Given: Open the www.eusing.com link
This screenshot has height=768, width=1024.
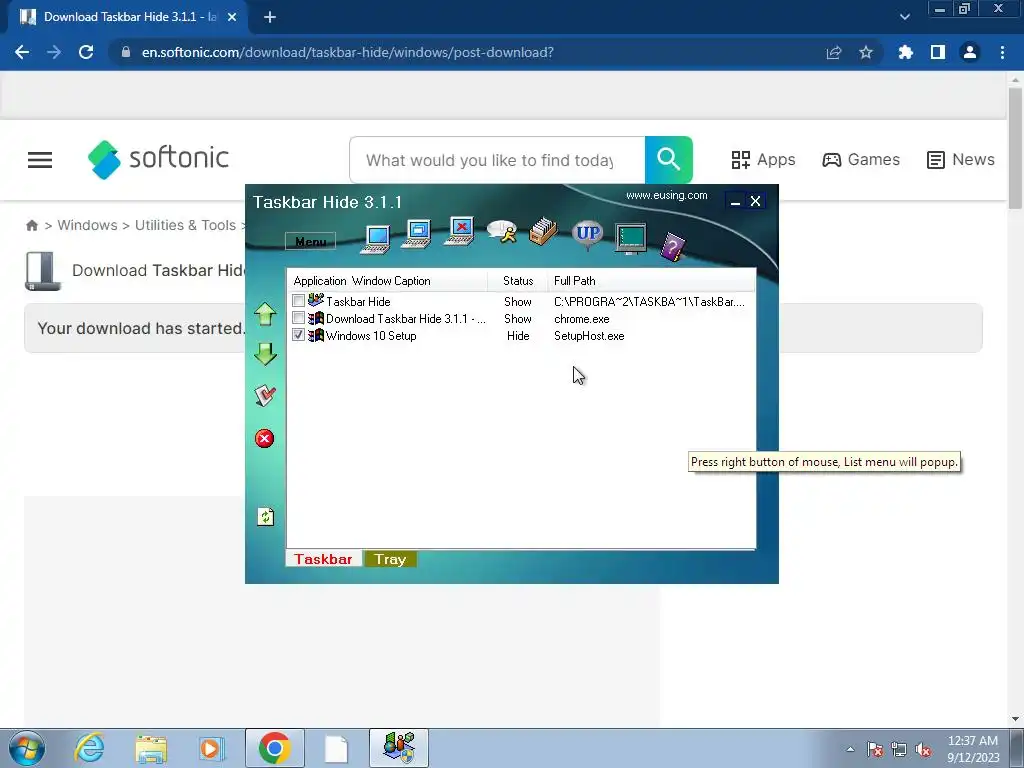Looking at the screenshot, I should tap(666, 195).
